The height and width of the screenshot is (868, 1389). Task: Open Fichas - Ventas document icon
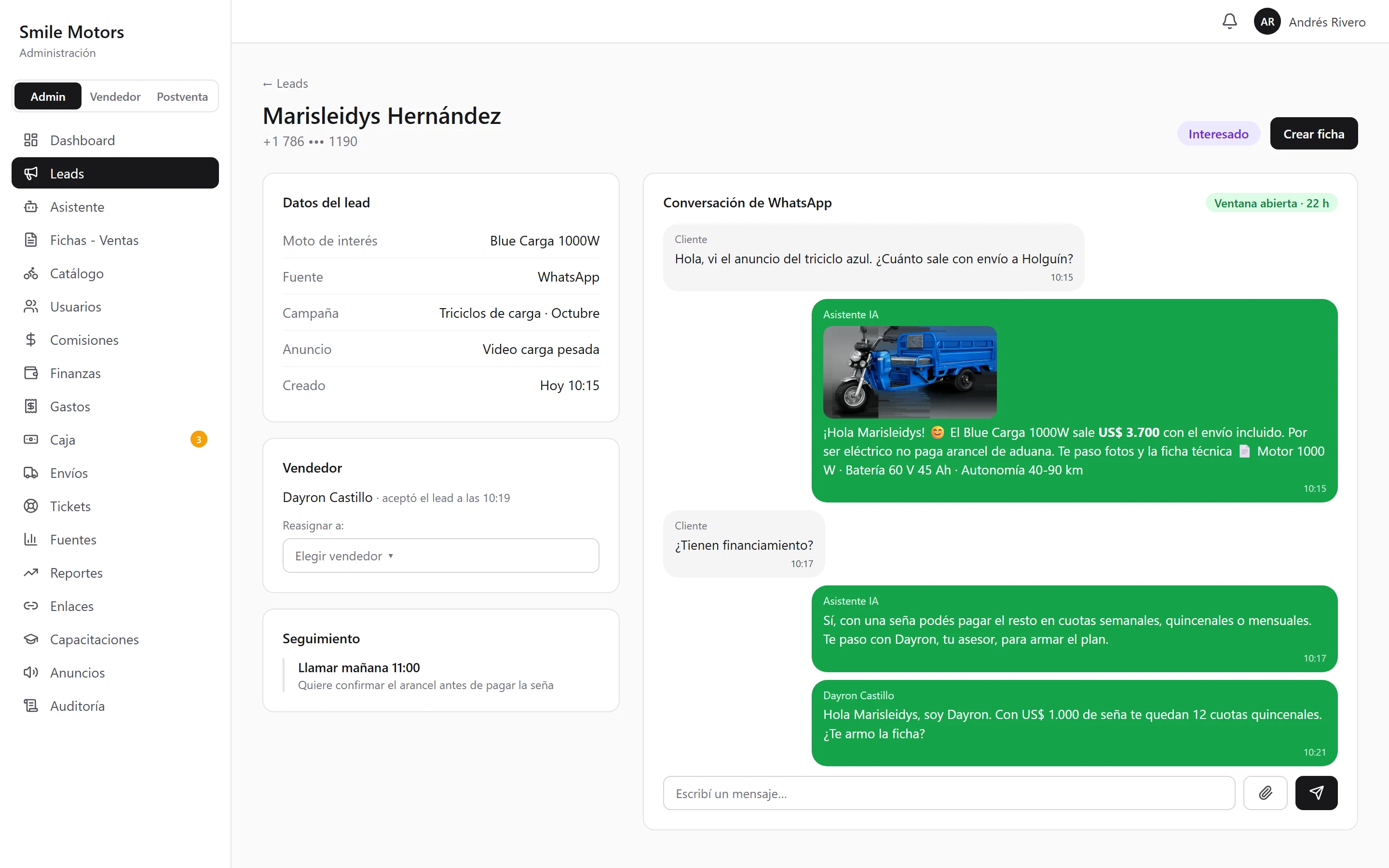31,240
